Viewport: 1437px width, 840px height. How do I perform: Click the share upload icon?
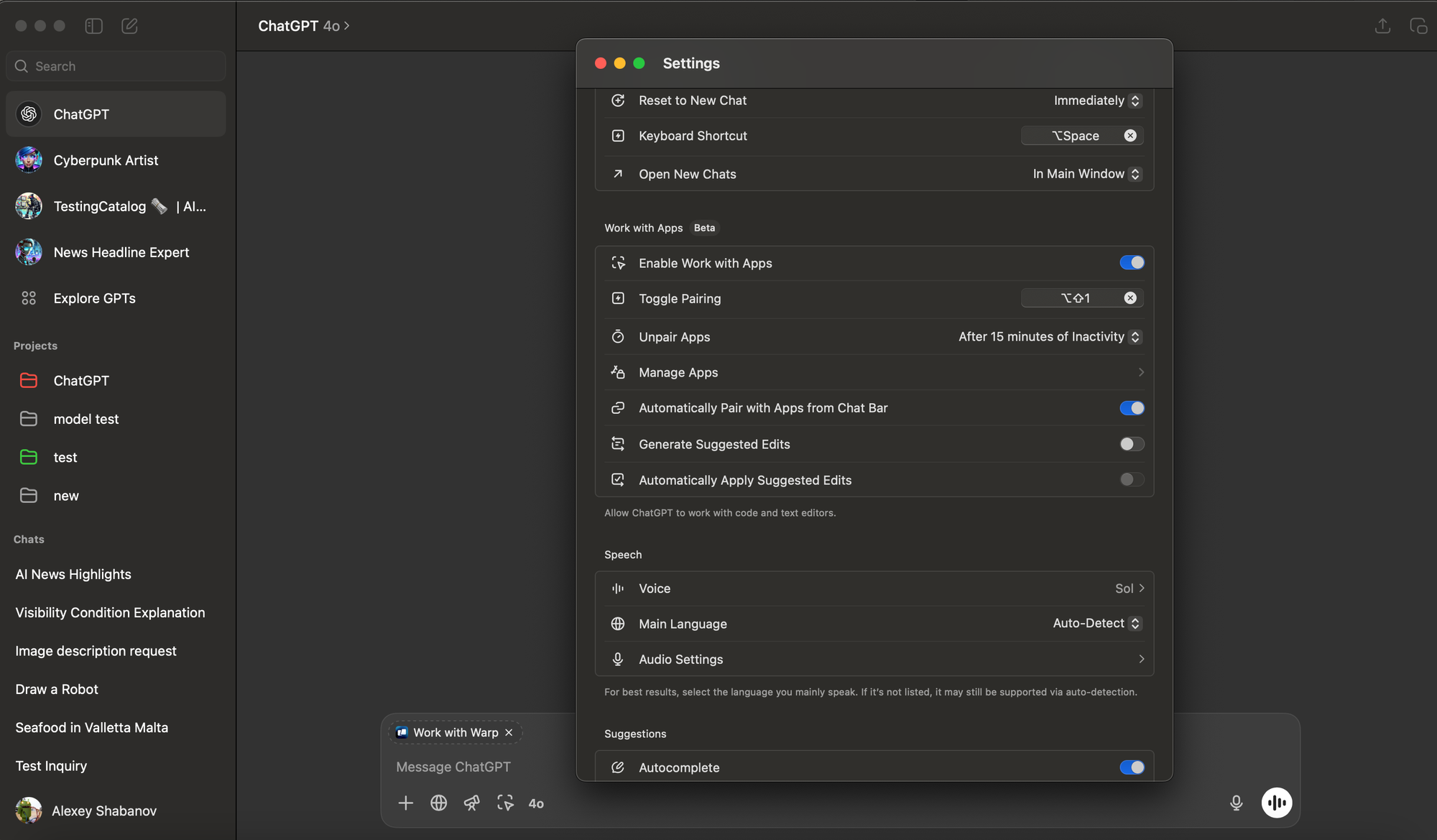(1382, 26)
